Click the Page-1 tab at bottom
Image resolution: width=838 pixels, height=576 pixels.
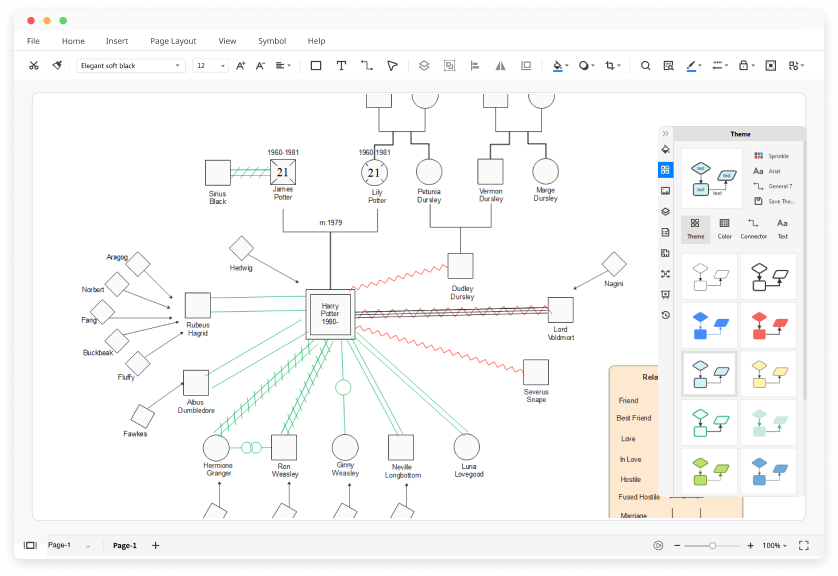point(125,546)
